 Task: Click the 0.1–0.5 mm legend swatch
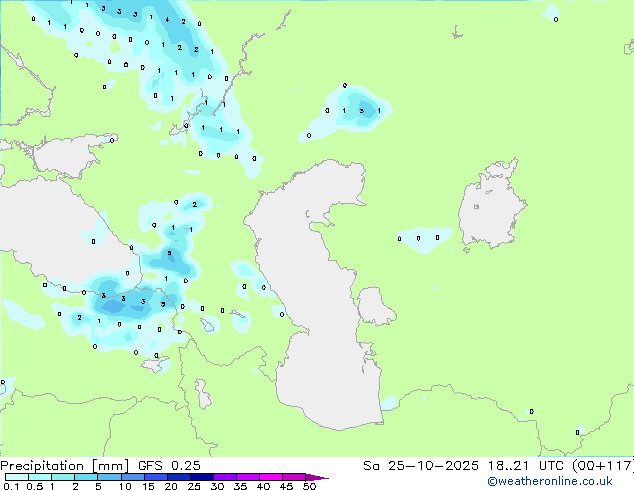17,477
